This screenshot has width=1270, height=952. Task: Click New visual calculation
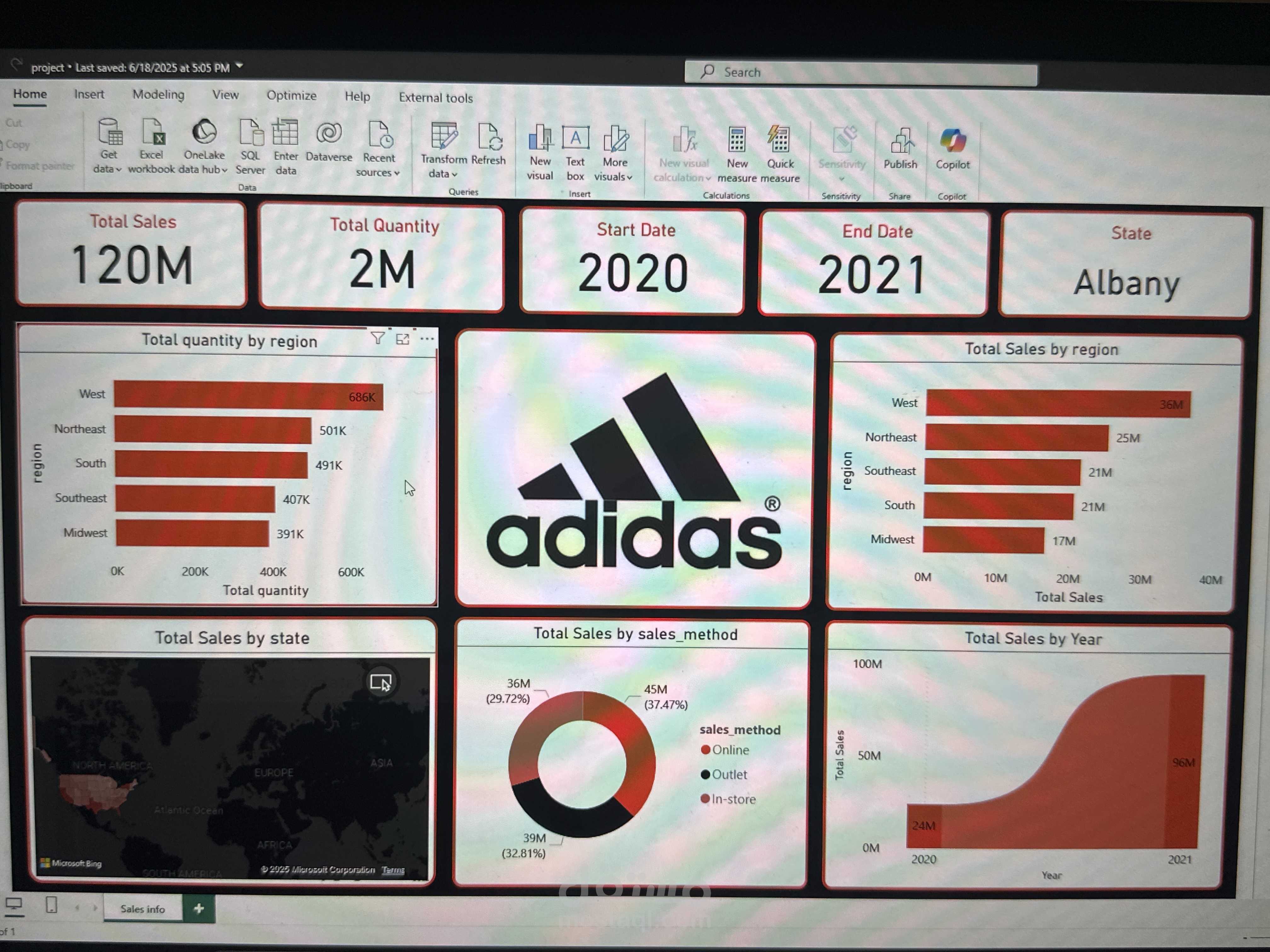point(683,154)
